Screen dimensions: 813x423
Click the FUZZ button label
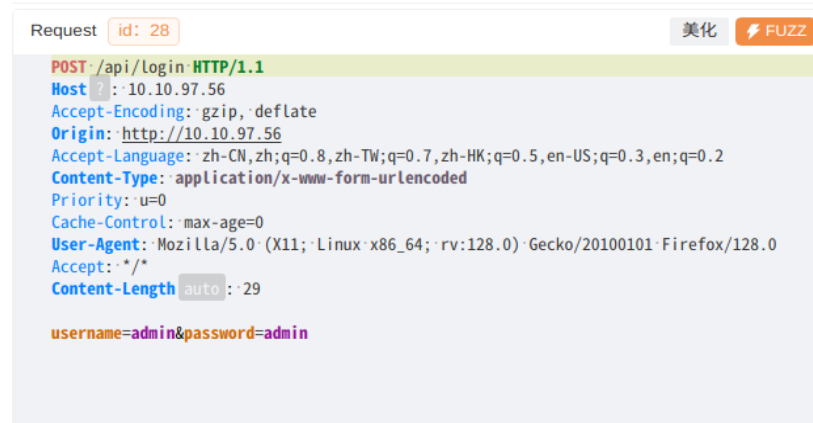[785, 31]
